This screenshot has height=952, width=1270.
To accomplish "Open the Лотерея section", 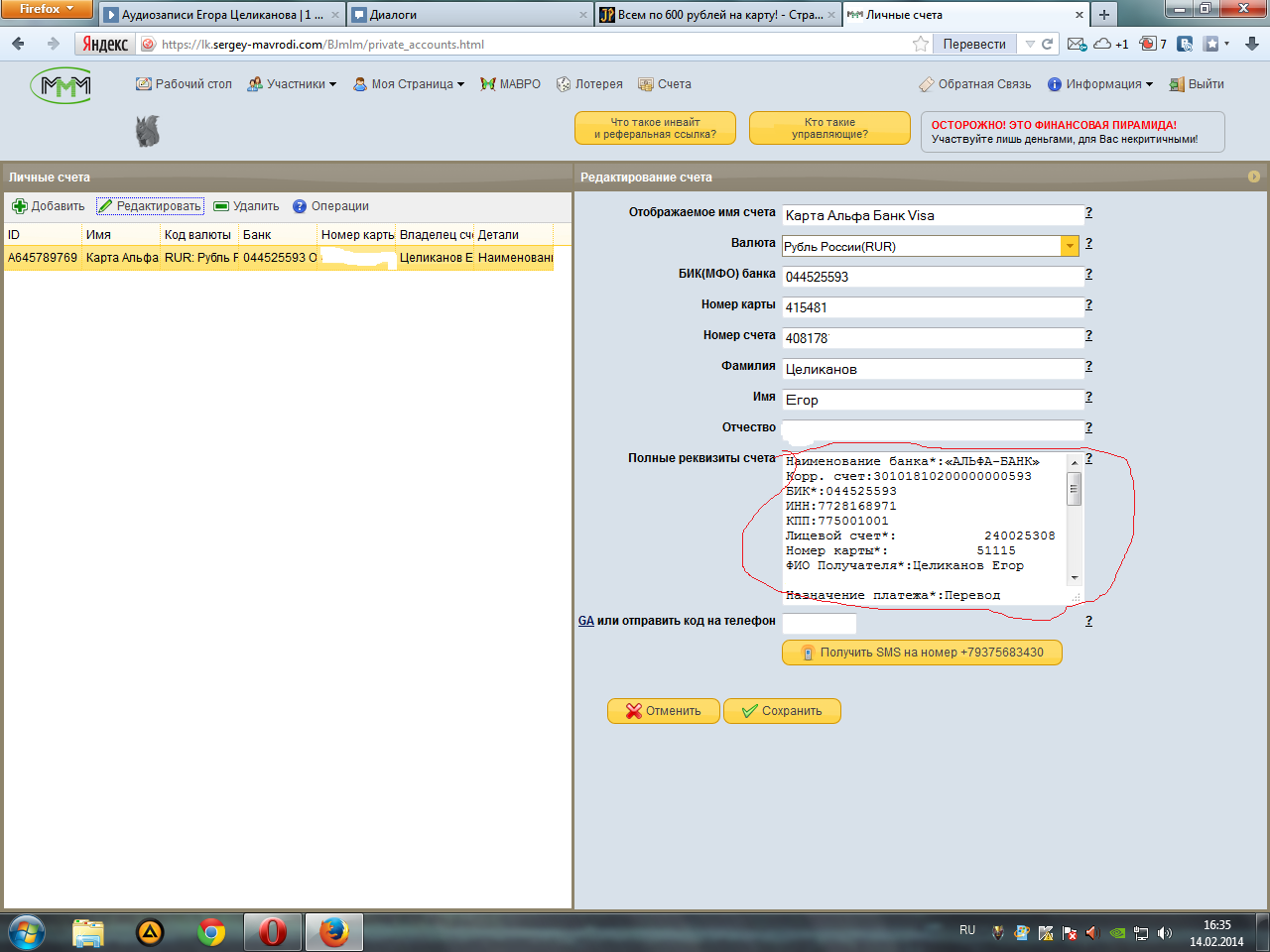I will click(589, 84).
